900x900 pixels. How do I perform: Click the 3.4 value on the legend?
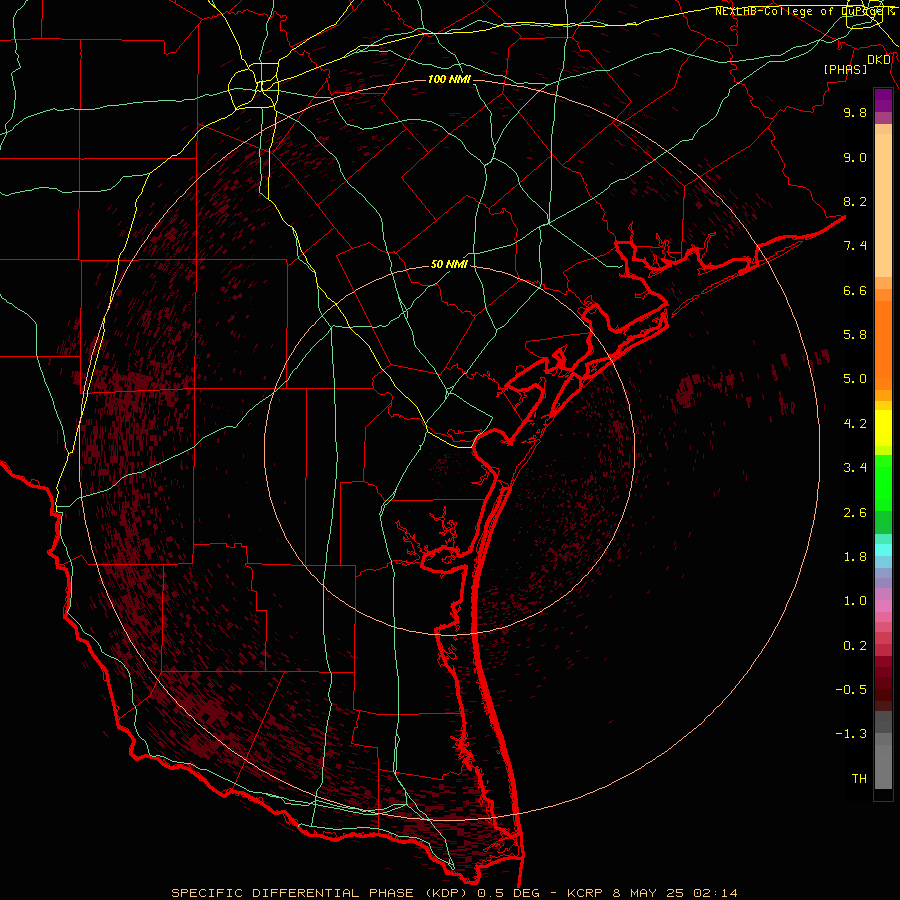(x=855, y=468)
